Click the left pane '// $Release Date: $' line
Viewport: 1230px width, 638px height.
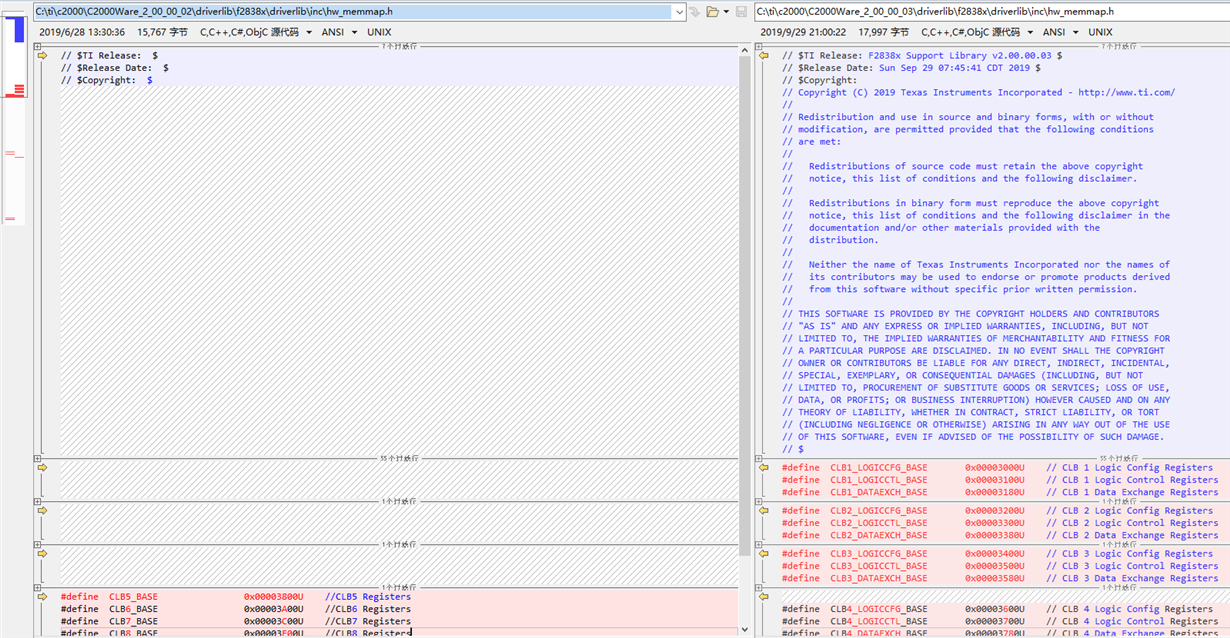115,68
